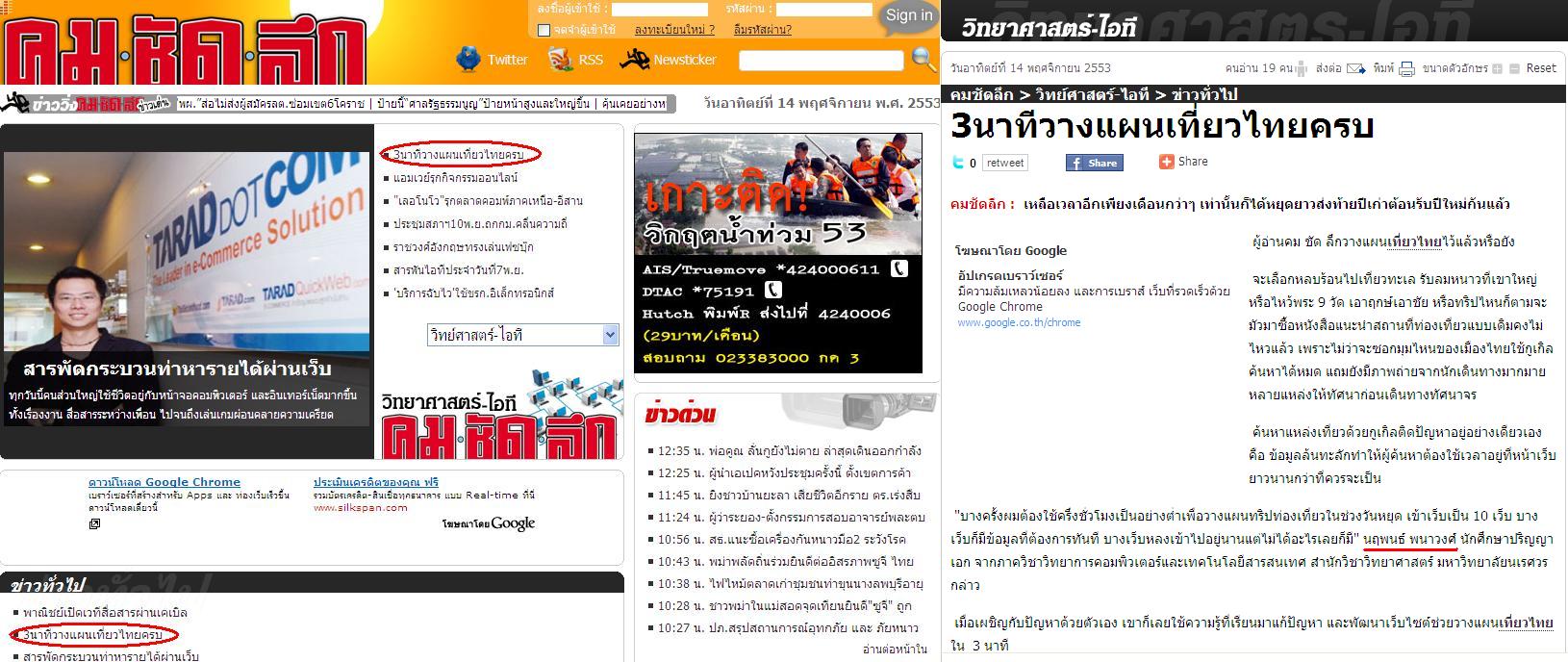Open the 12:35 น. breaking news item
This screenshot has height=662, width=1568.
790,450
